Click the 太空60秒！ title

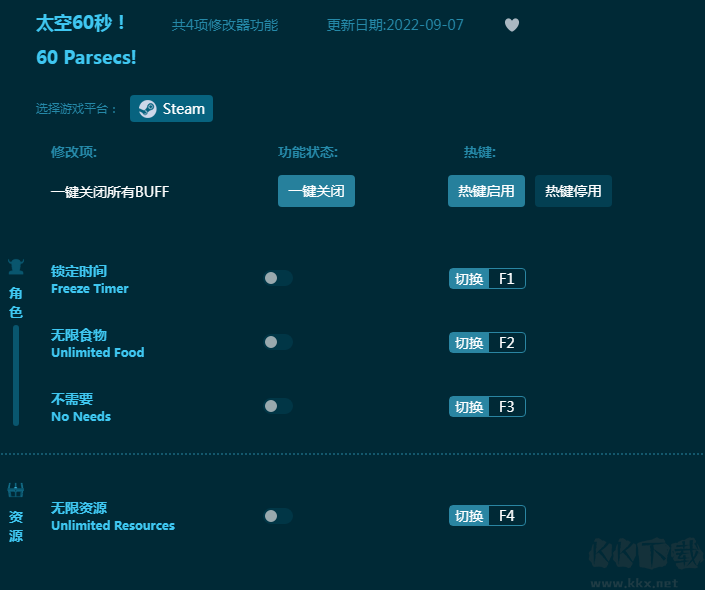(81, 23)
